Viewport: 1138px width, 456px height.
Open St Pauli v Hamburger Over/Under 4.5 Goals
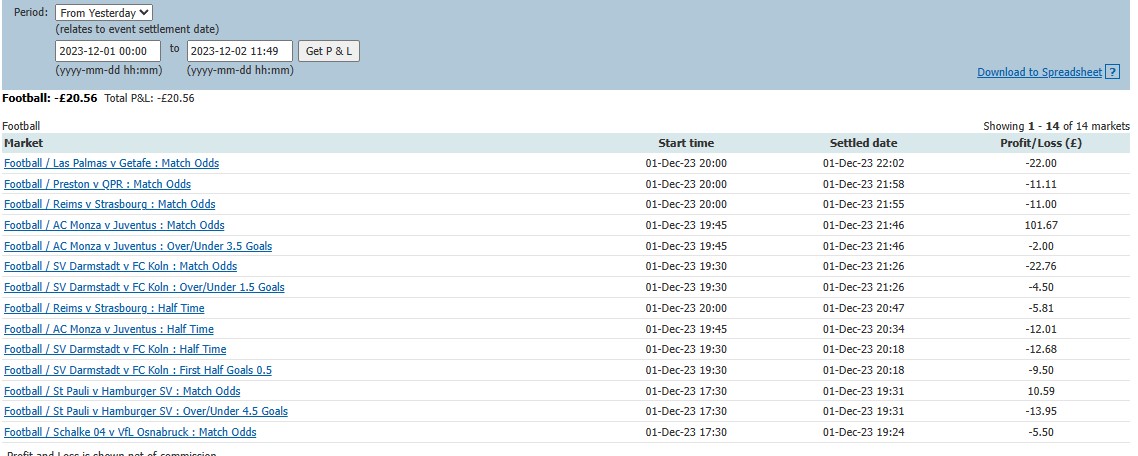coord(146,411)
